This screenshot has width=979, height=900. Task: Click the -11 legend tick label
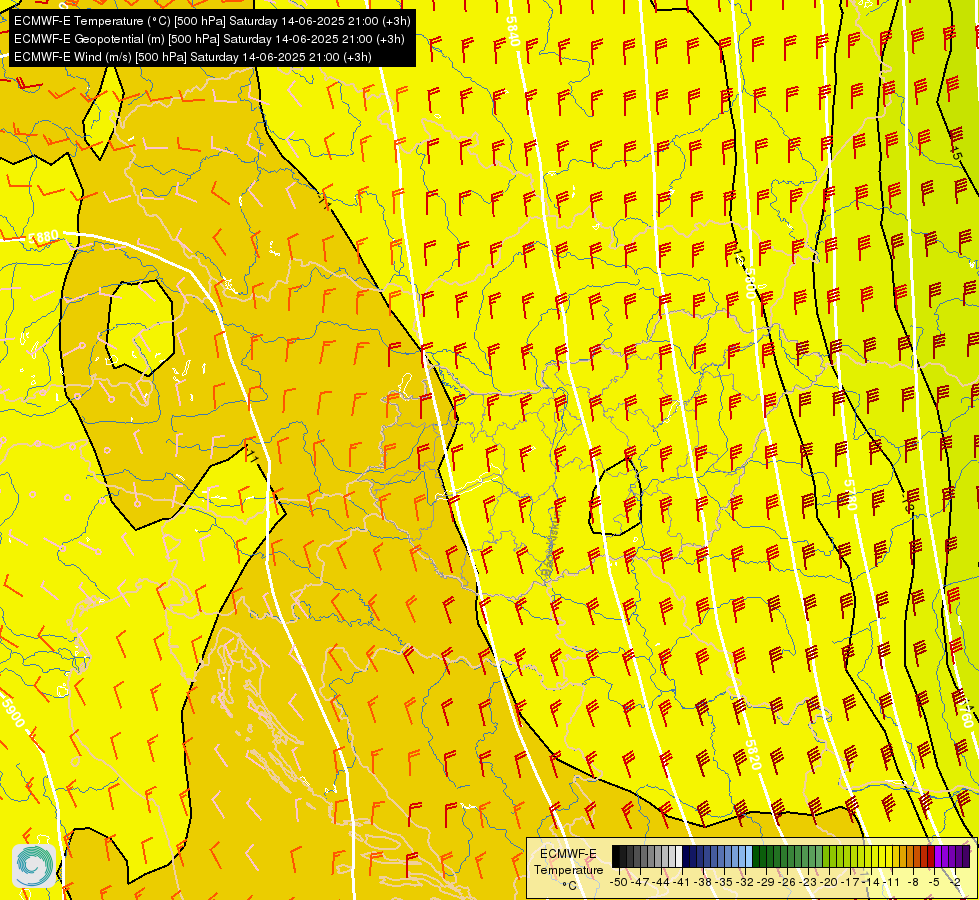pyautogui.click(x=891, y=882)
